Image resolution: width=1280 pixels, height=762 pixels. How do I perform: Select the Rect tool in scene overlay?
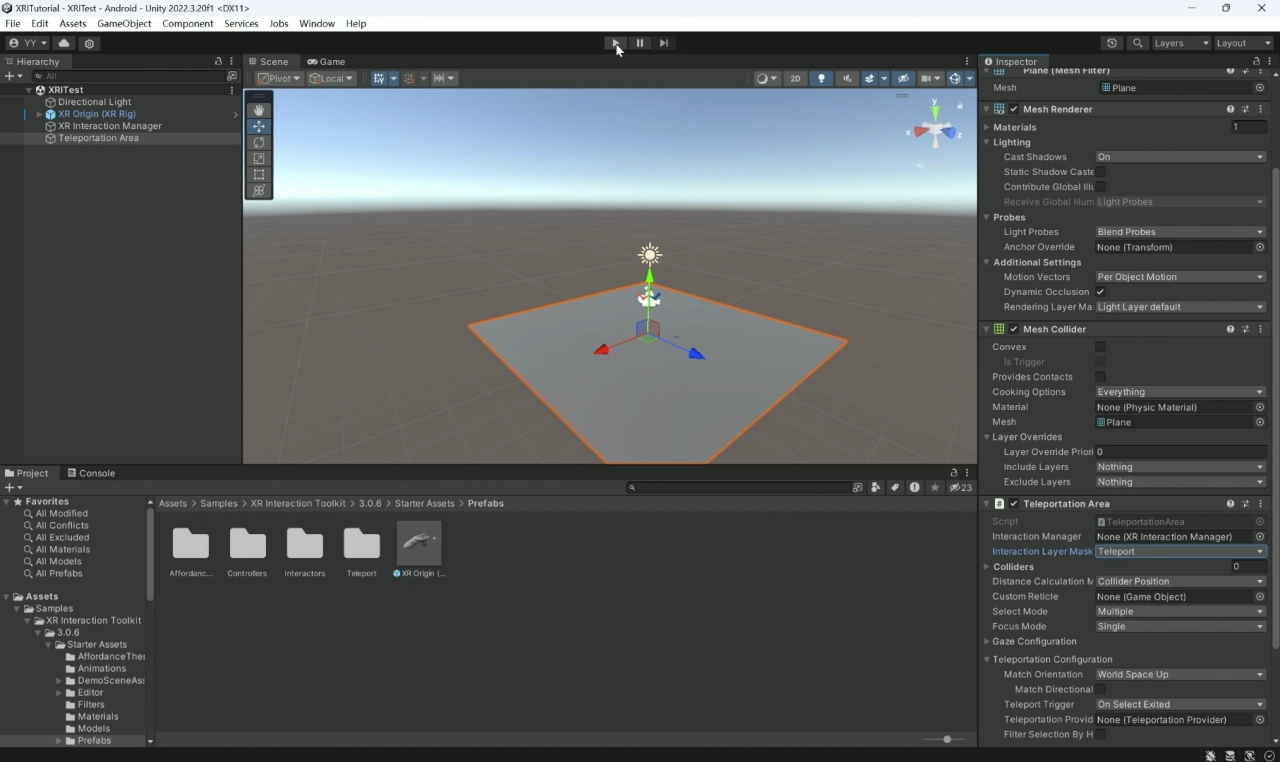pos(259,174)
